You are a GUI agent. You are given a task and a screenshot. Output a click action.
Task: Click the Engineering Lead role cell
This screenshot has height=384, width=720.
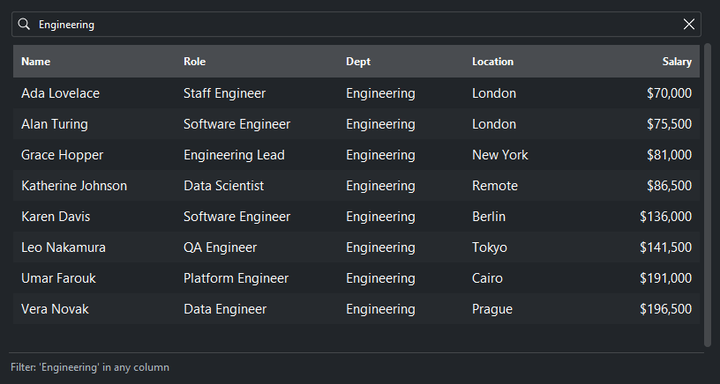[x=234, y=155]
